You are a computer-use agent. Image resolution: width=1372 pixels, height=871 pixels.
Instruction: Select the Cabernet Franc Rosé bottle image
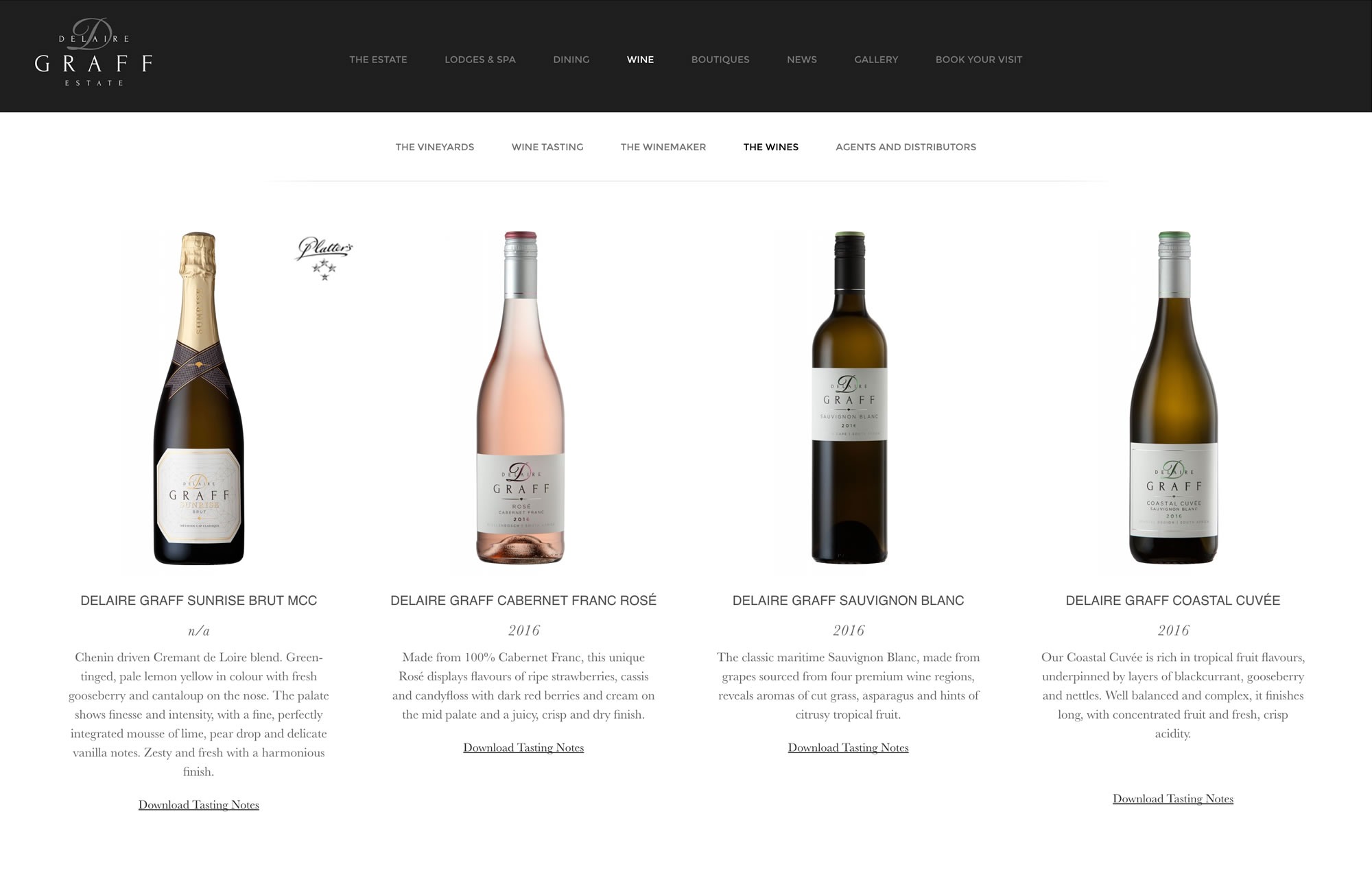click(x=521, y=398)
